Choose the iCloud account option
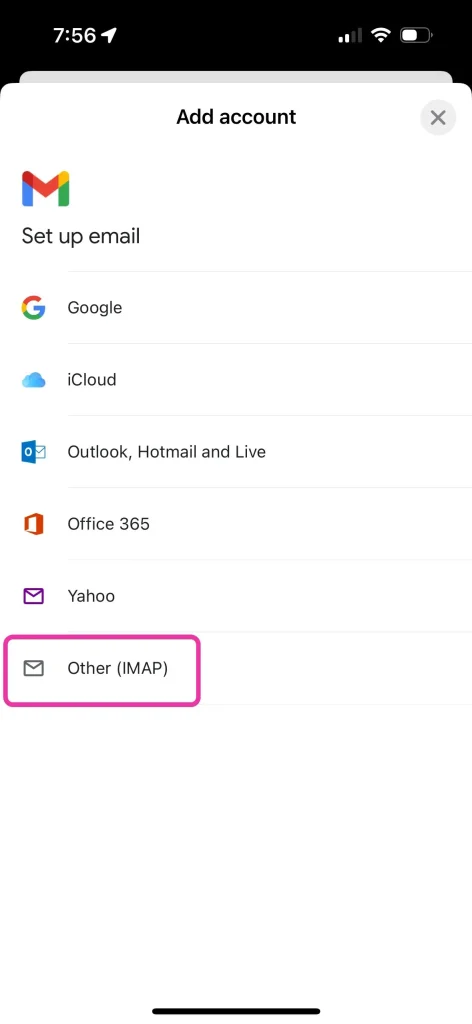 pos(236,379)
